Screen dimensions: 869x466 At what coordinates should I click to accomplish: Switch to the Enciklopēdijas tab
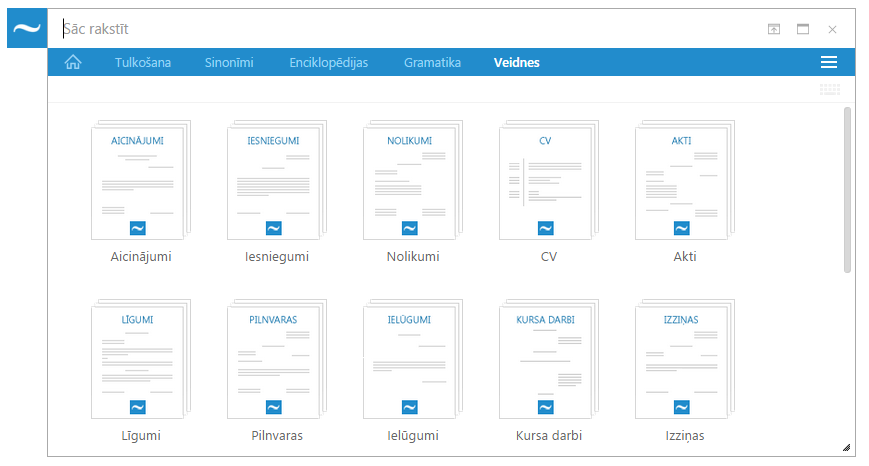click(329, 63)
